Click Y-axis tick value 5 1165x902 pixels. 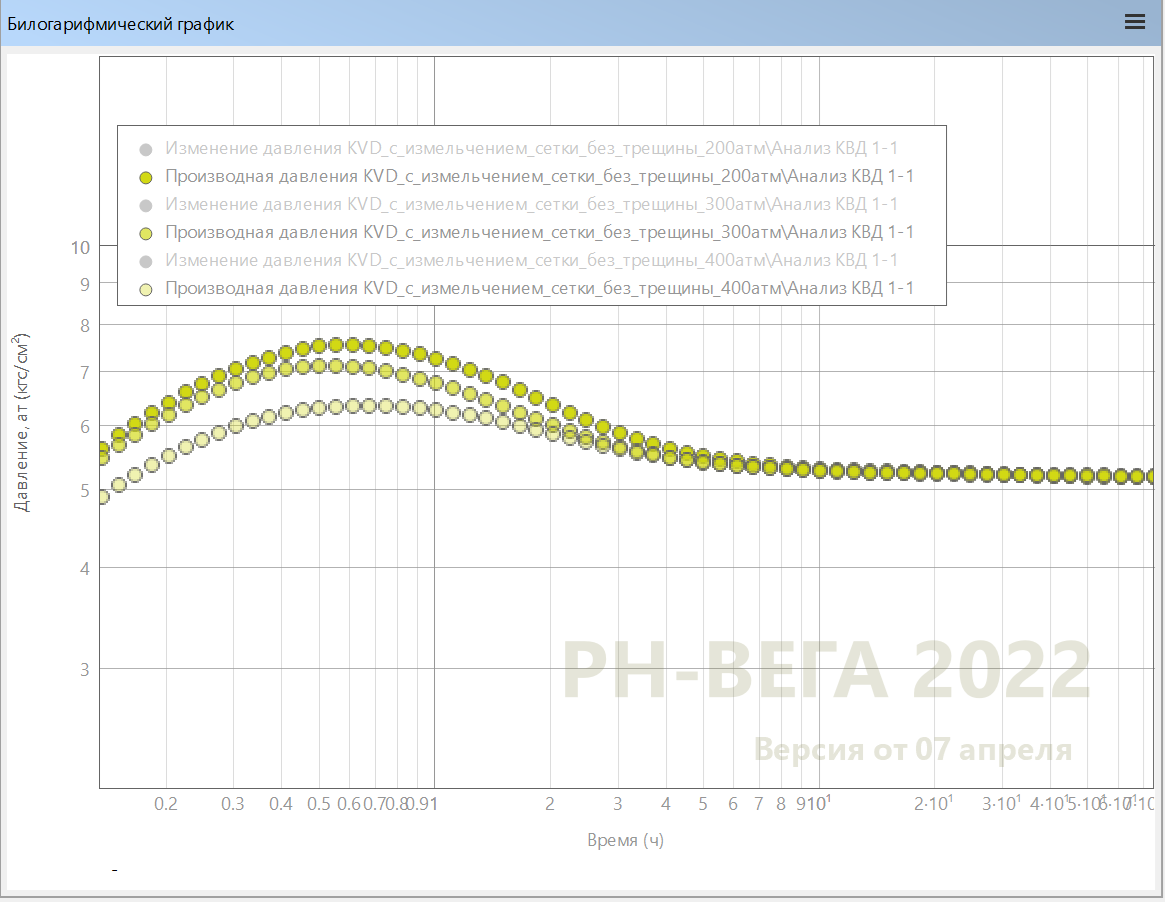pos(85,490)
